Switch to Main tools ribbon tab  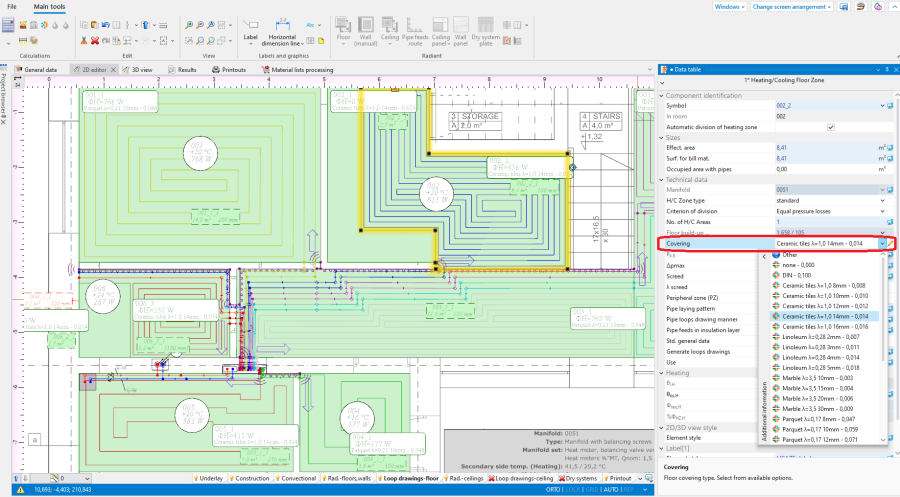[x=49, y=7]
